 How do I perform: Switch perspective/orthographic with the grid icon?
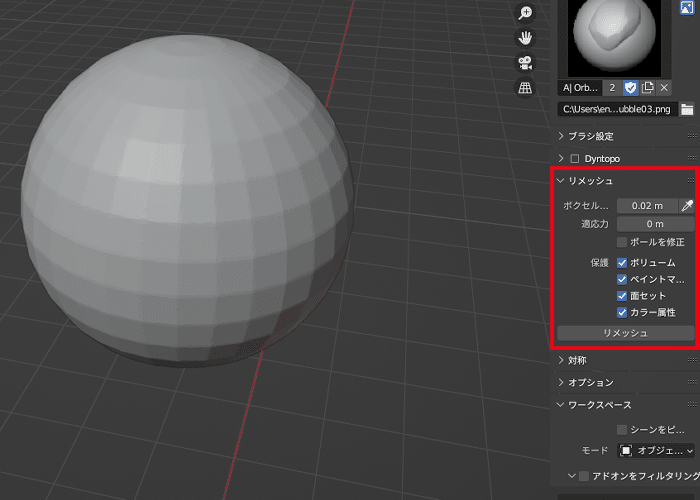click(525, 88)
